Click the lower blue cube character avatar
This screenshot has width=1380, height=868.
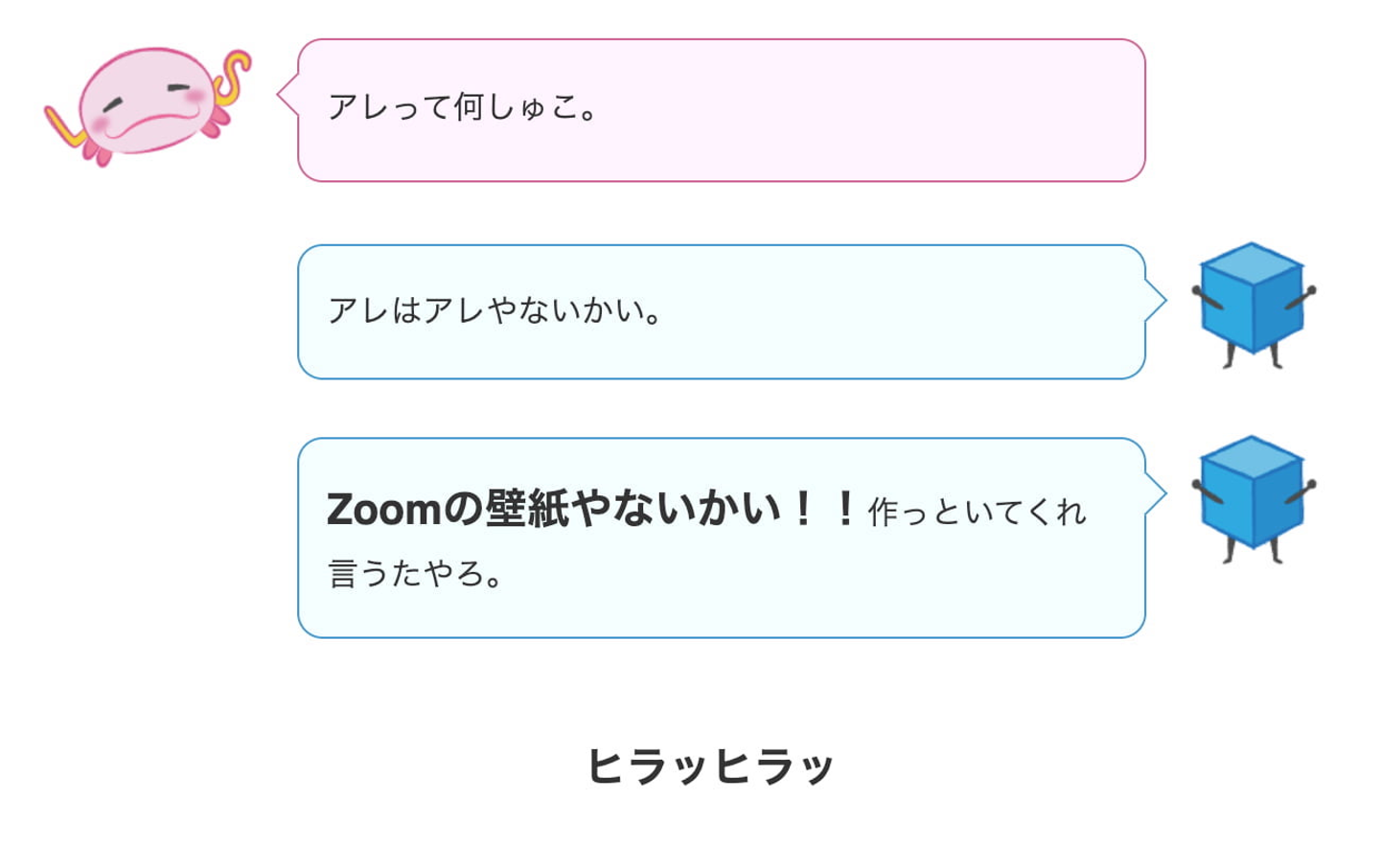pyautogui.click(x=1253, y=496)
